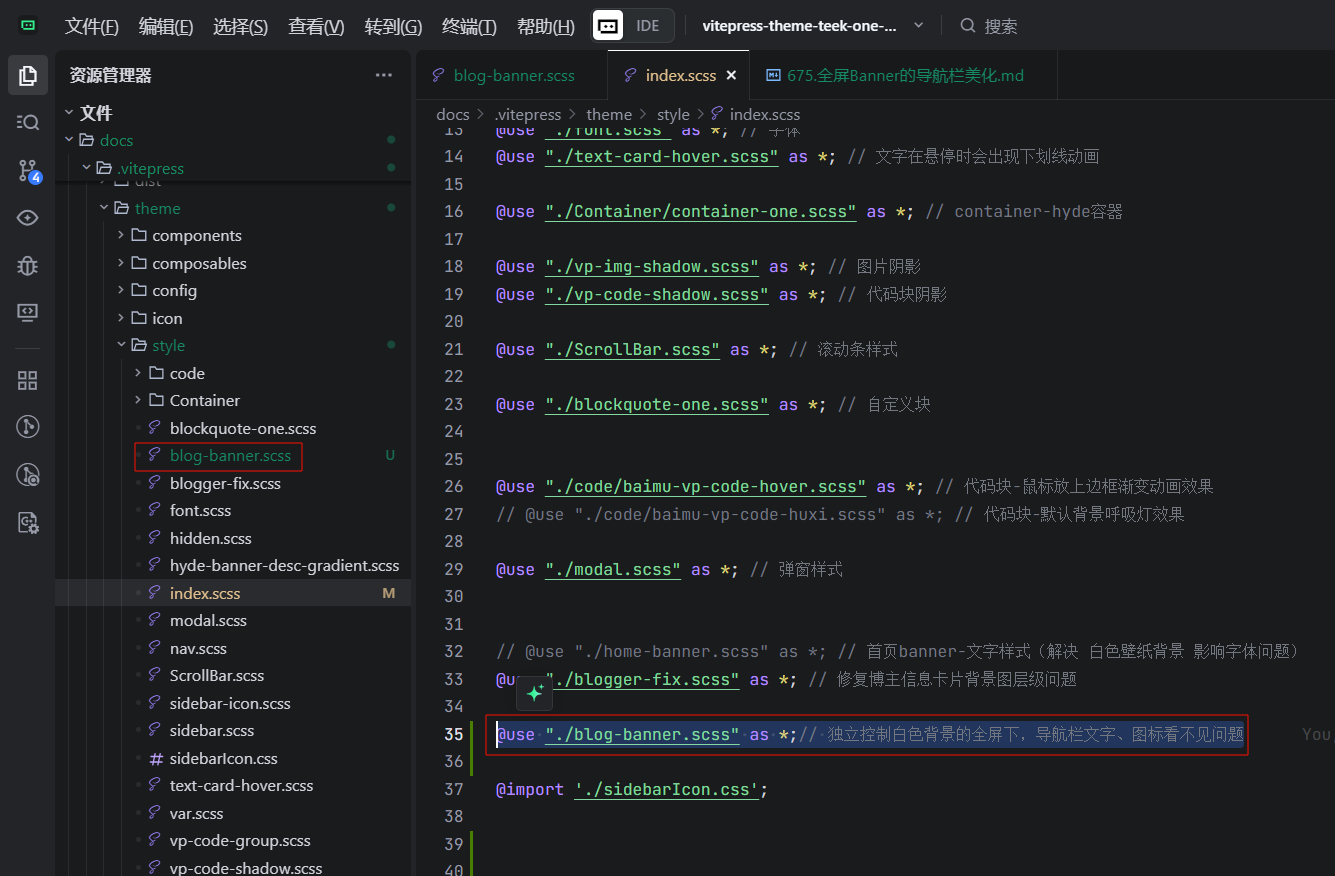The width and height of the screenshot is (1335, 876).
Task: Open the Run and Debug bug icon
Action: 28,265
